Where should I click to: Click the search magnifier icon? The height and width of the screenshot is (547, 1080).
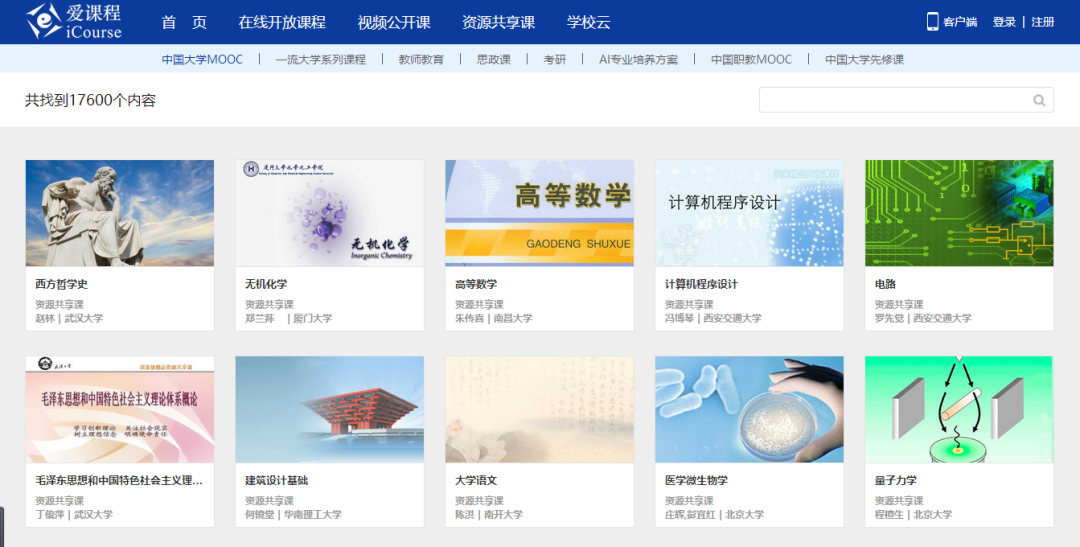point(1039,101)
